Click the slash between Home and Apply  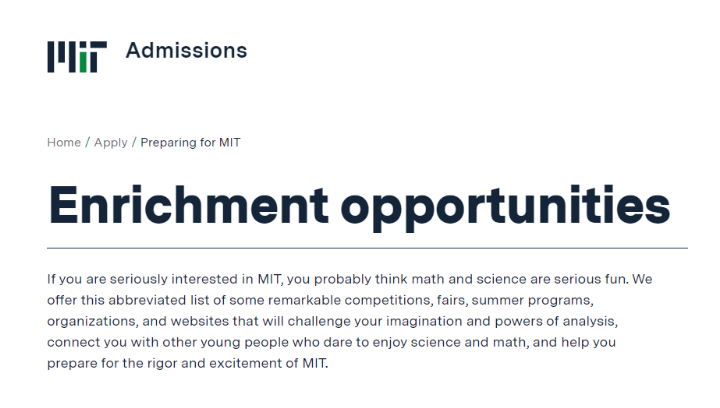coord(88,142)
